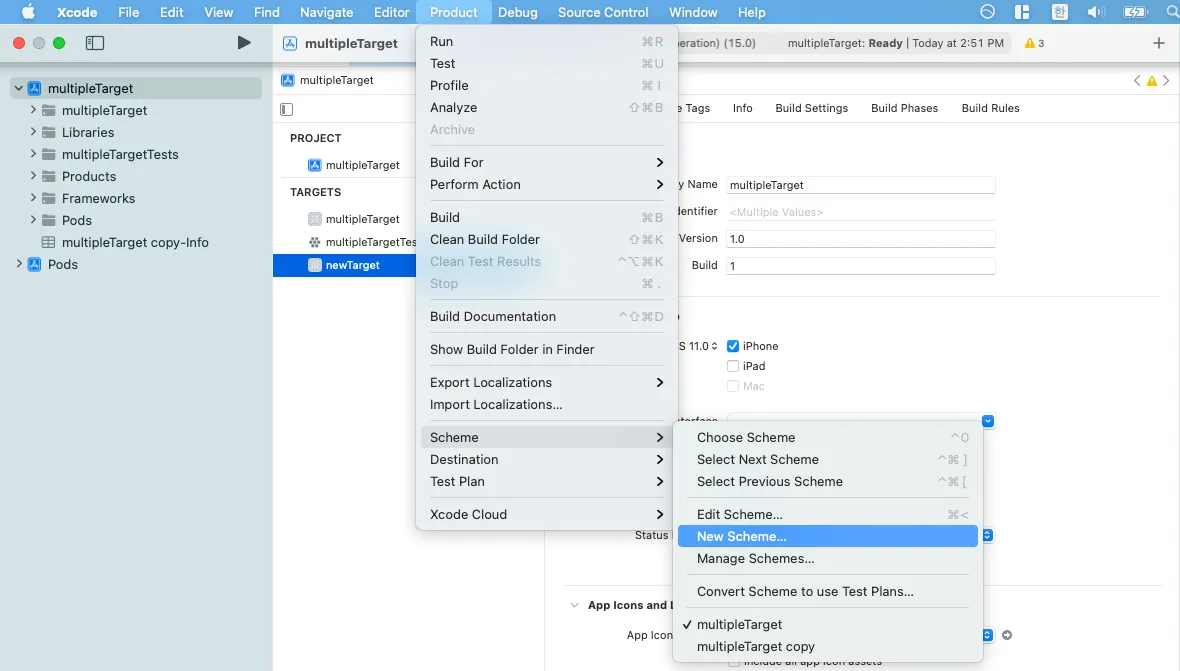The width and height of the screenshot is (1180, 671).
Task: Open the App Icon dropdown
Action: [987, 635]
